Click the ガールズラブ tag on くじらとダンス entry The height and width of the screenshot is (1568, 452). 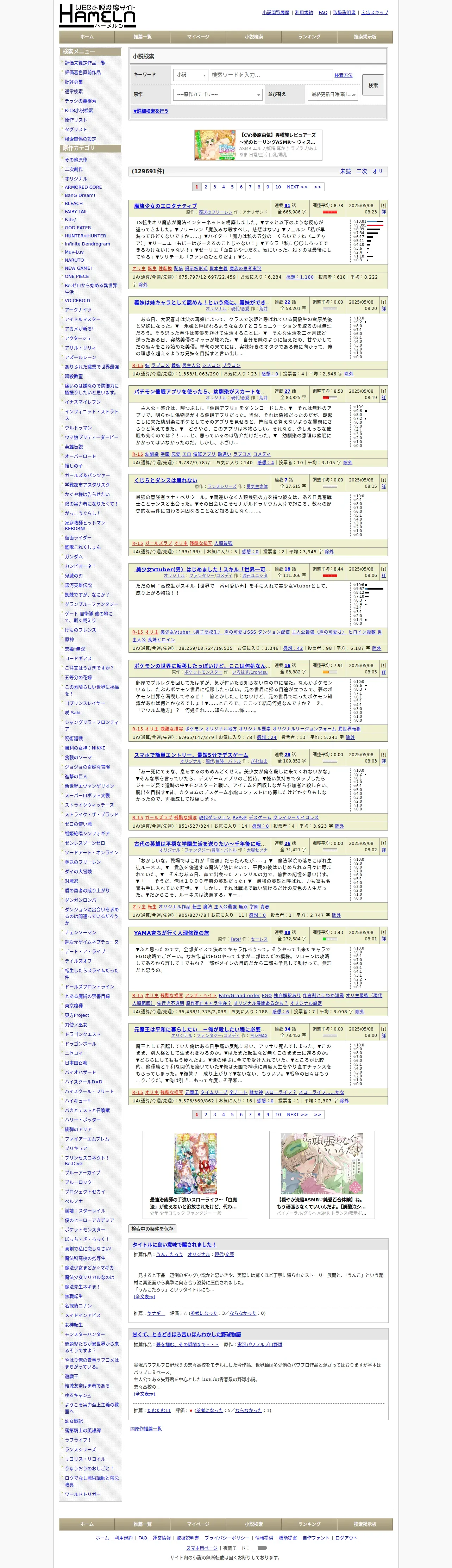(x=158, y=543)
